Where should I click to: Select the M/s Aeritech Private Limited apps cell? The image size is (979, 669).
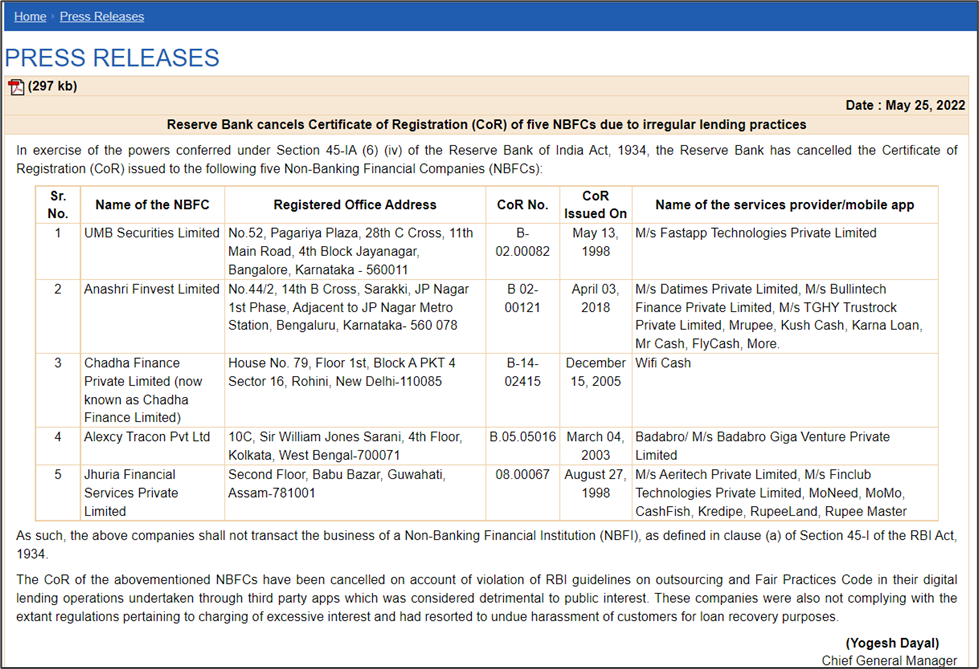785,492
